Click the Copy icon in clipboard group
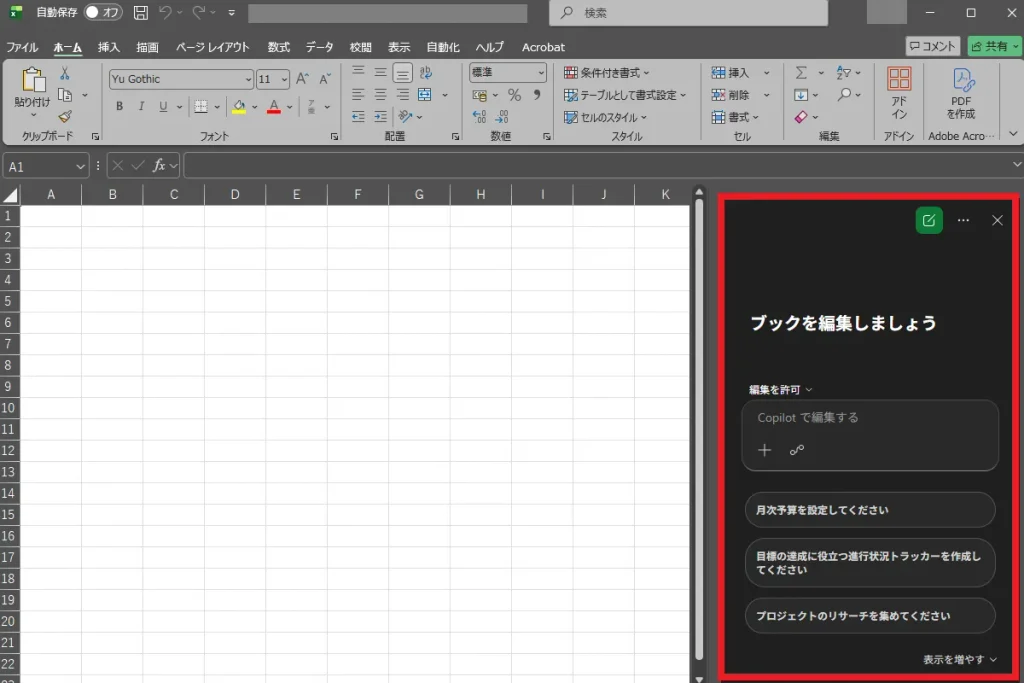The image size is (1024, 683). click(65, 95)
